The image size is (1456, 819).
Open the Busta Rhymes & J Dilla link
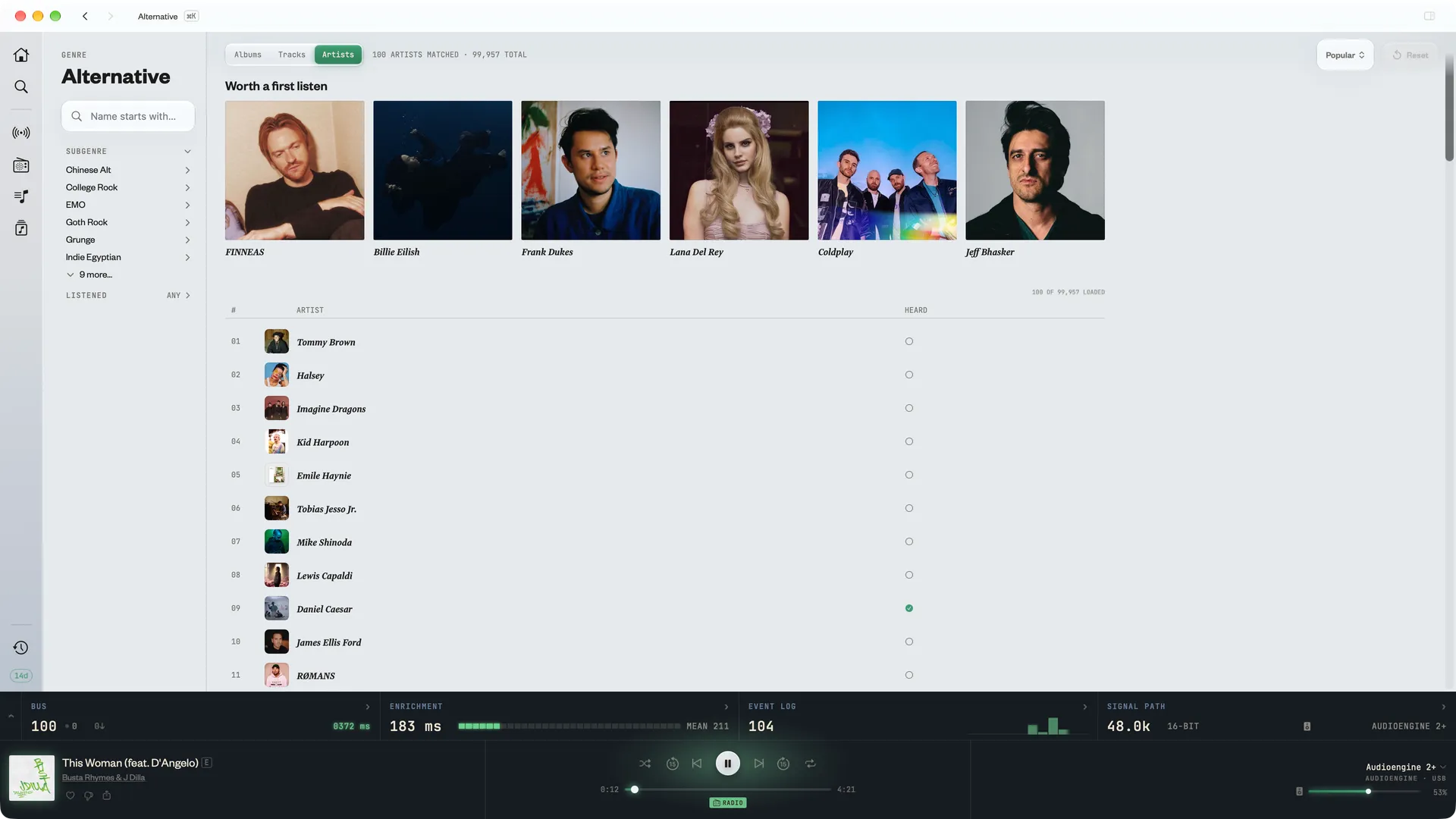(103, 778)
